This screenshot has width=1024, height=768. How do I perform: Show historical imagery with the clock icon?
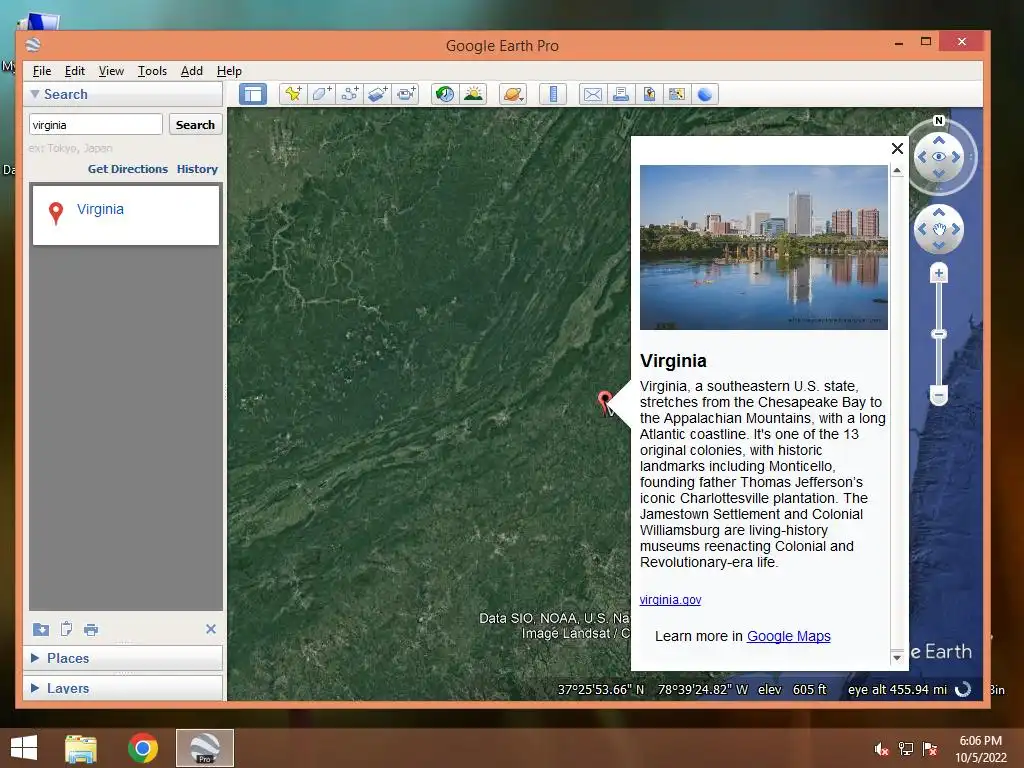[x=445, y=94]
